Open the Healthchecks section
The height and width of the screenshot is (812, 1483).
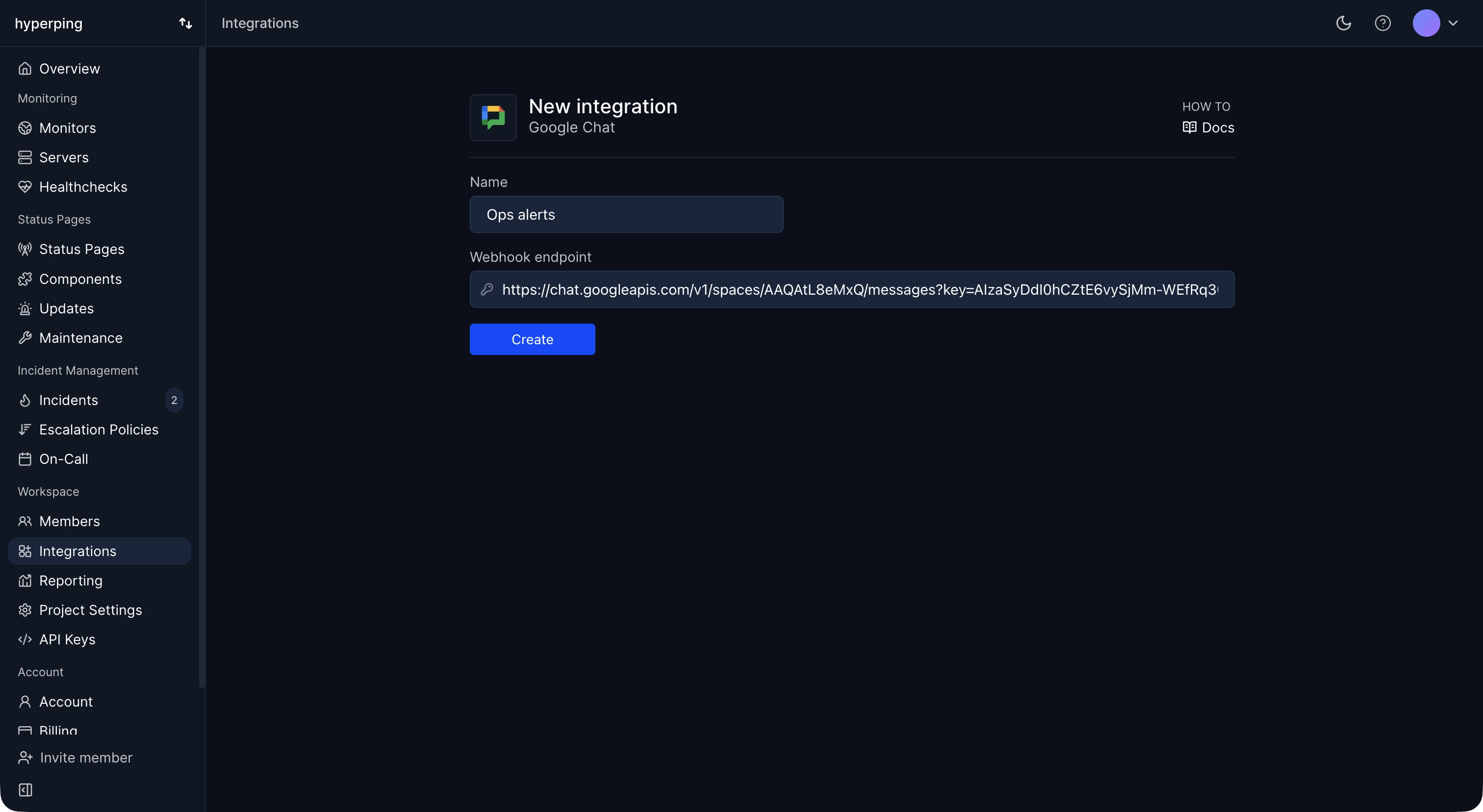click(100, 186)
